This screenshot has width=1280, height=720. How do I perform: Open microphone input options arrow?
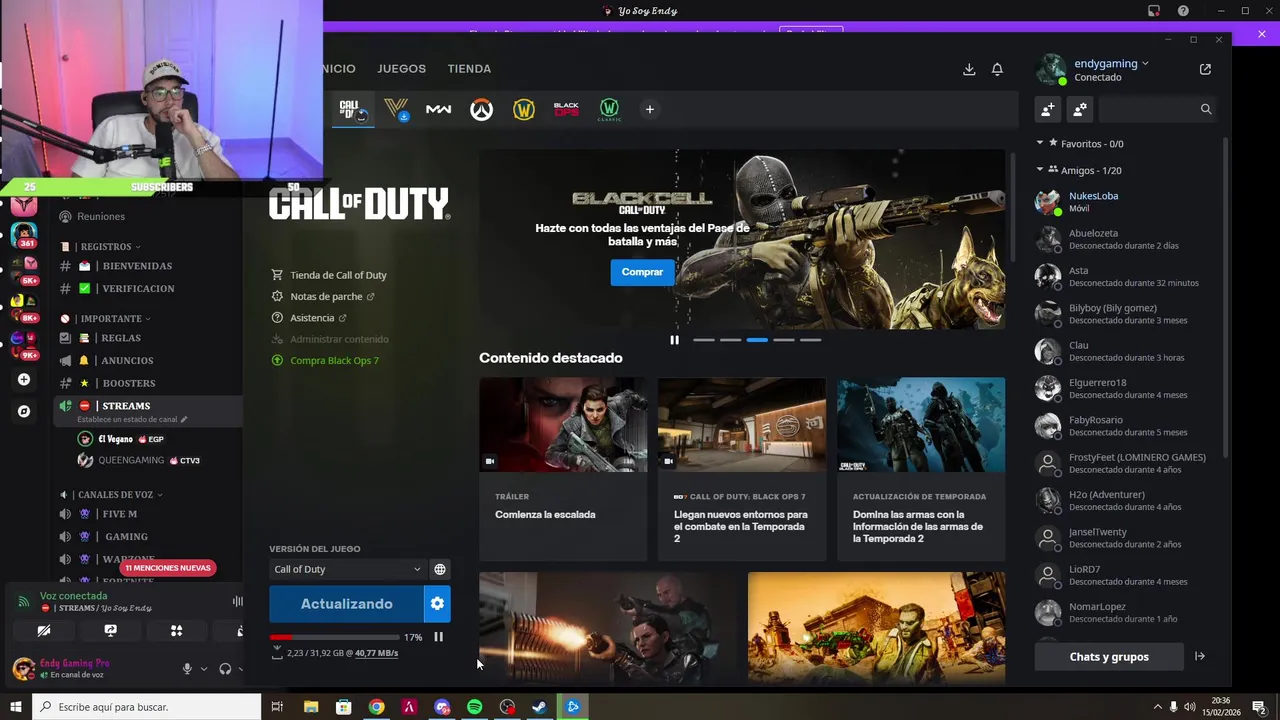coord(204,669)
